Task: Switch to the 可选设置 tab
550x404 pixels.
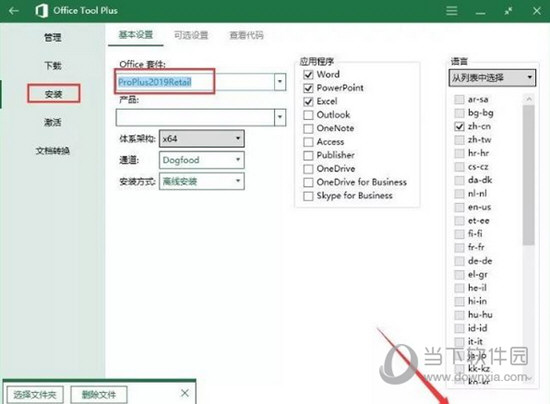Action: (191, 35)
